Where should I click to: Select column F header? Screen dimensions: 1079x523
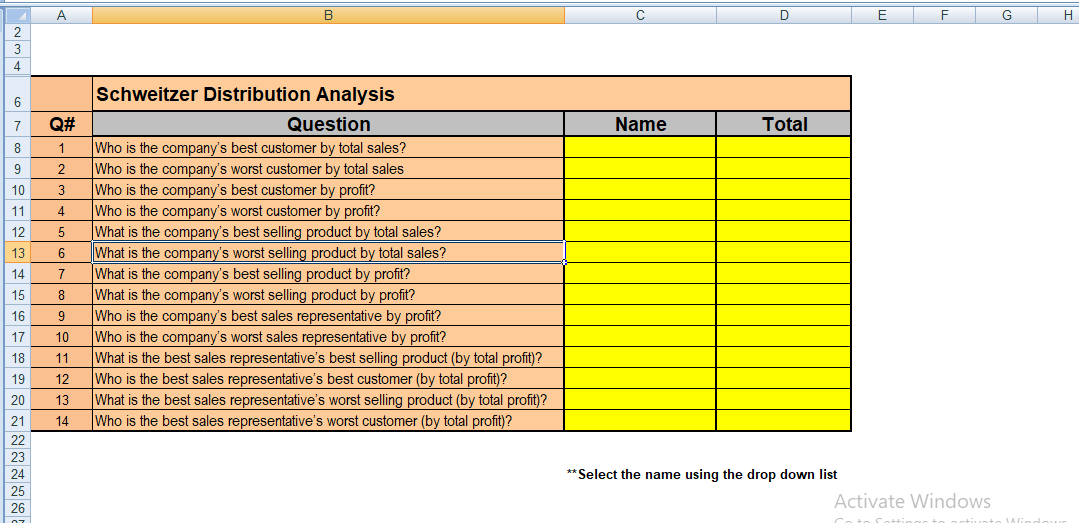coord(944,15)
